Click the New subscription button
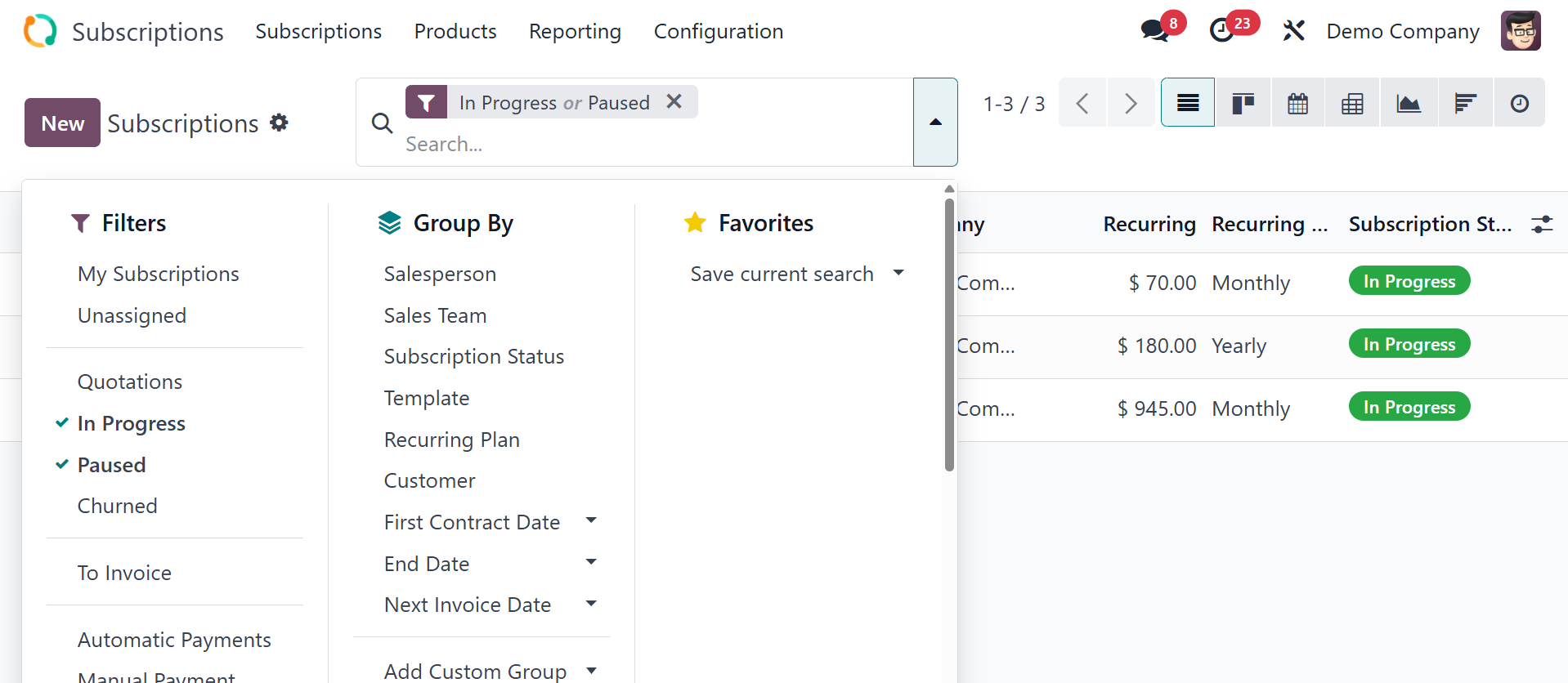The height and width of the screenshot is (683, 1568). tap(62, 123)
